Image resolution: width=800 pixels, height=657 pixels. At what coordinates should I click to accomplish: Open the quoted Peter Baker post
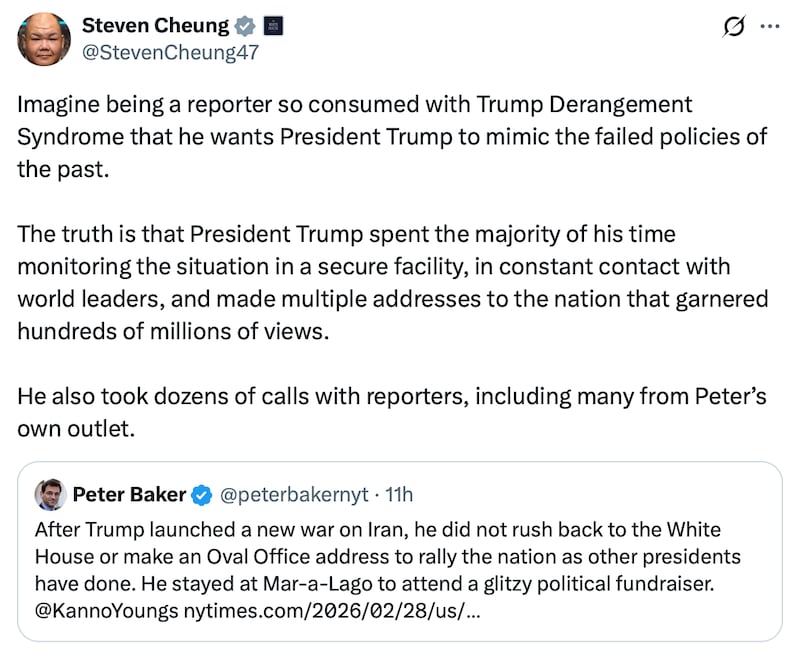[400, 550]
